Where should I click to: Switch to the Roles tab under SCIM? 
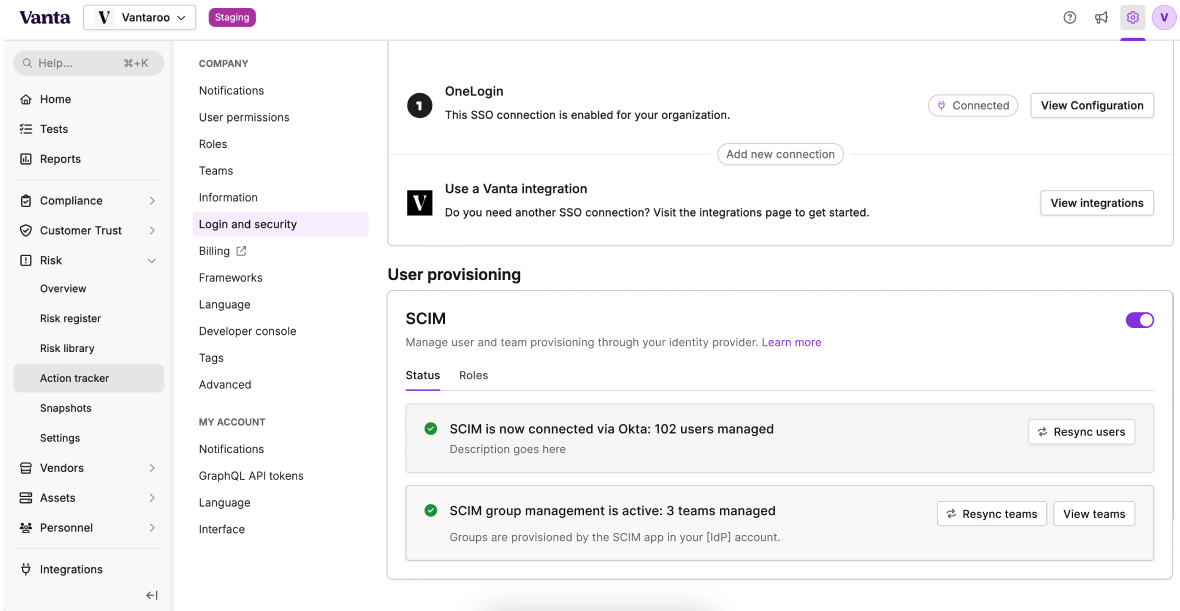[473, 375]
